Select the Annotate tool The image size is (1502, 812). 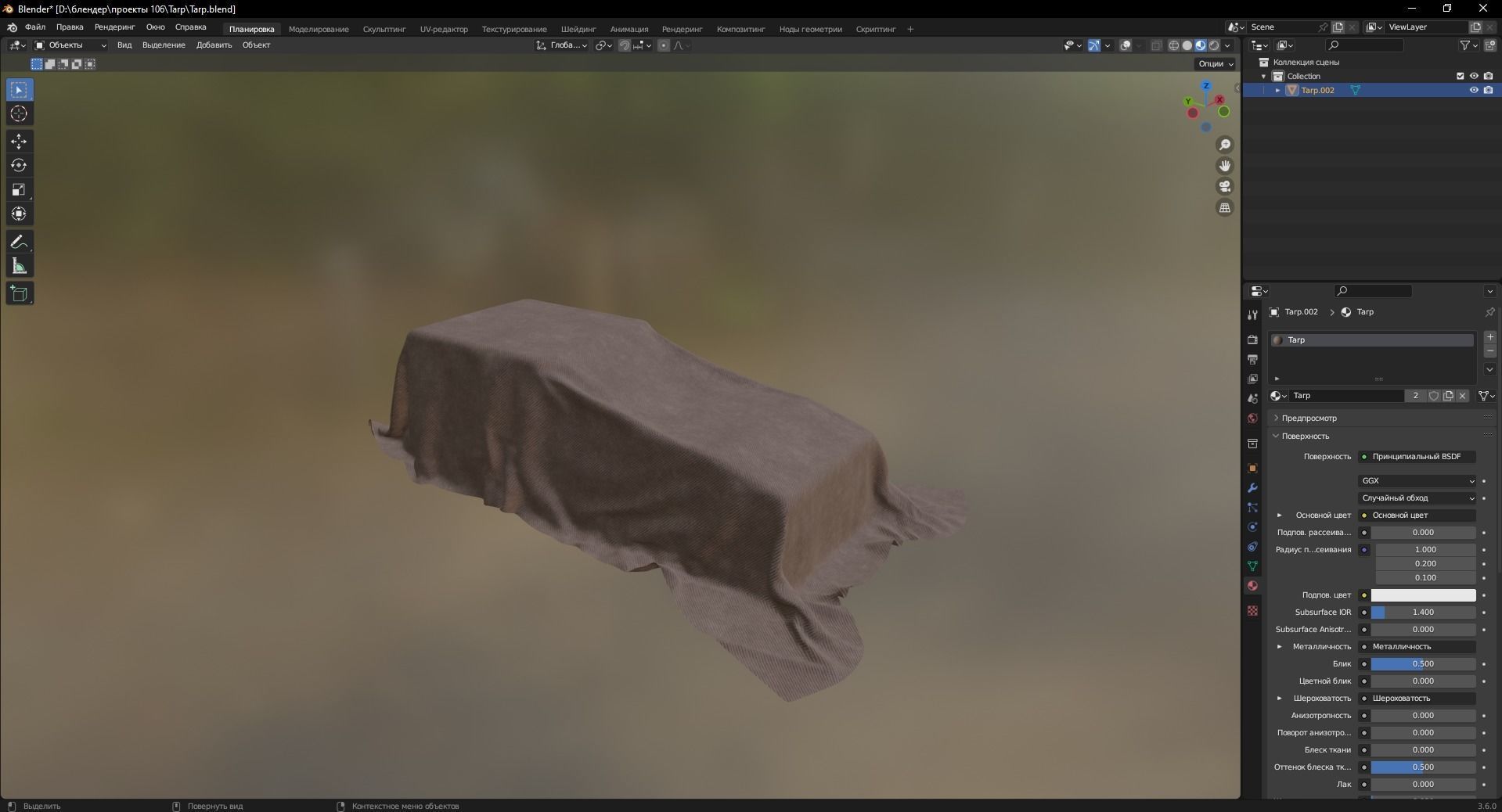pos(19,242)
